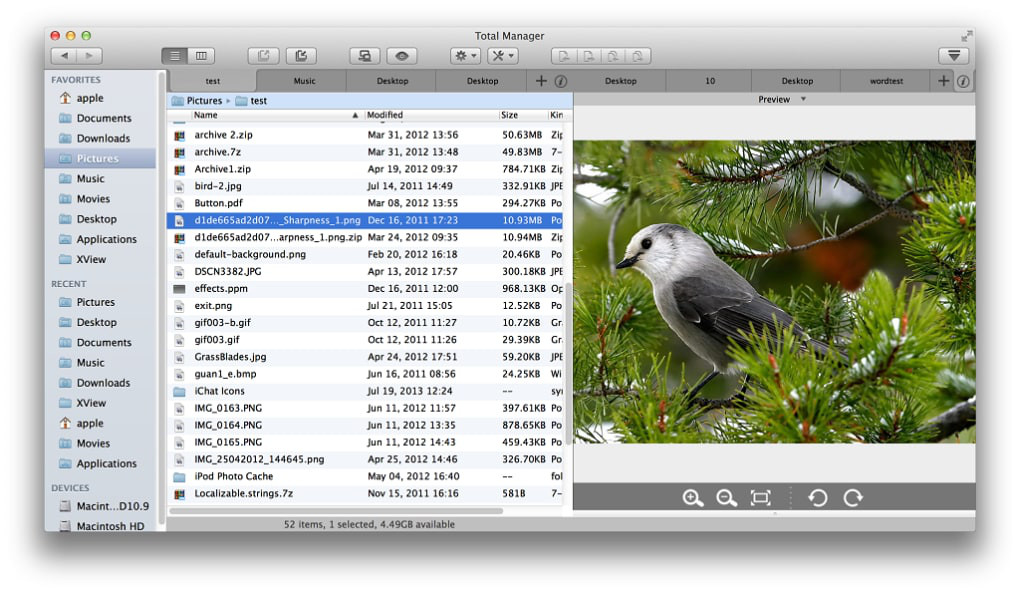
Task: Open XView in Favorites sidebar
Action: [x=82, y=259]
